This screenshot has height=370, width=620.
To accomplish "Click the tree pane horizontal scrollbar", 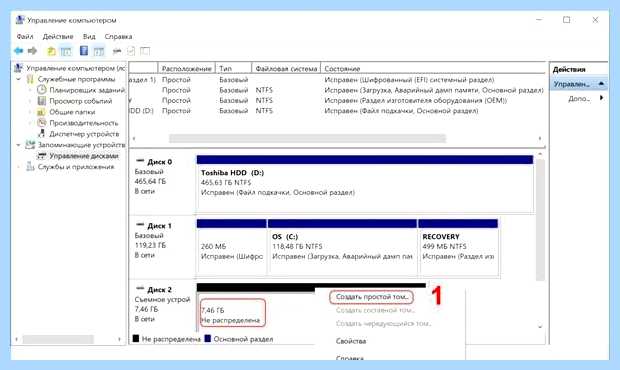I will click(58, 339).
